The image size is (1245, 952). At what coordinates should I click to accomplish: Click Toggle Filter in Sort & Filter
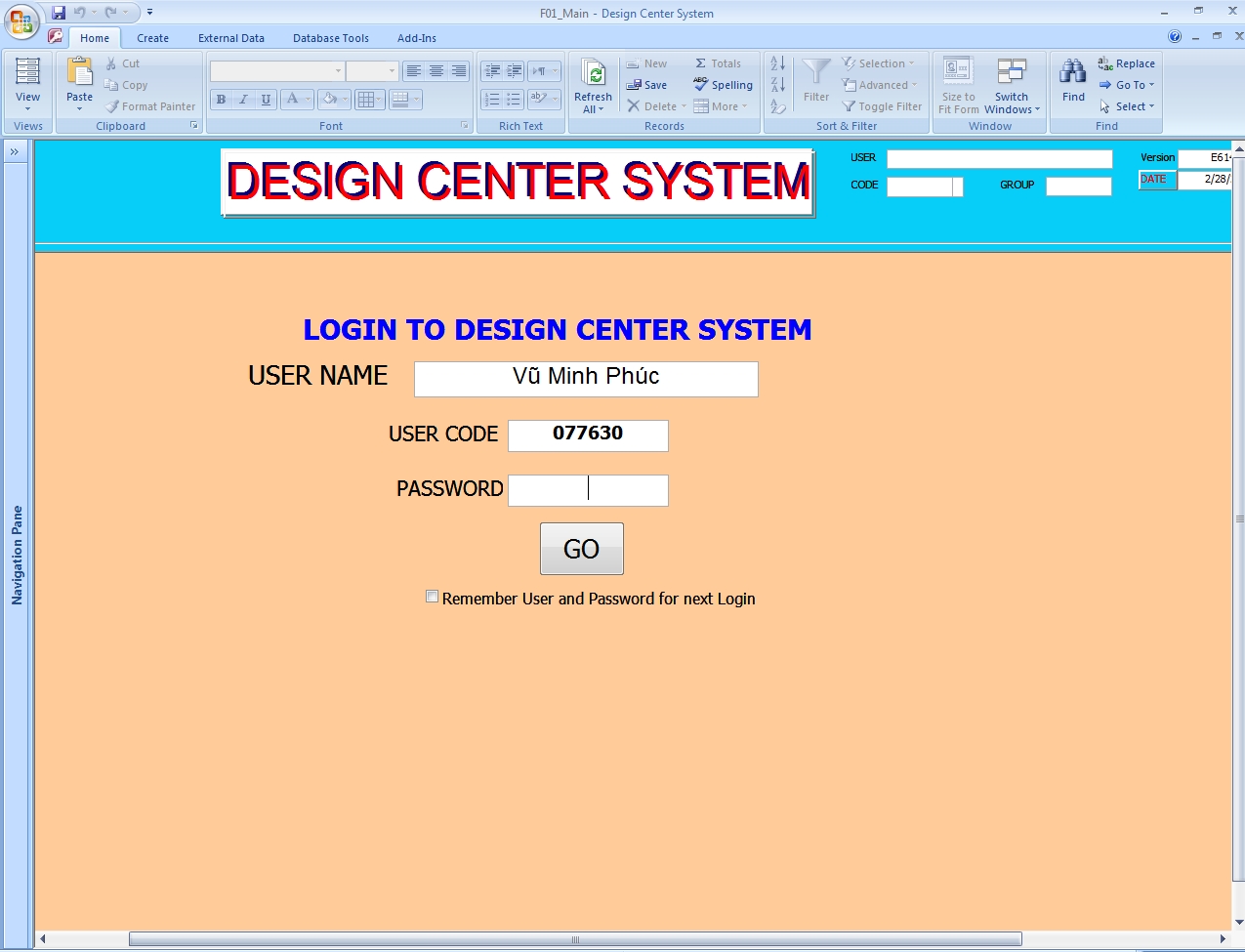(x=882, y=106)
